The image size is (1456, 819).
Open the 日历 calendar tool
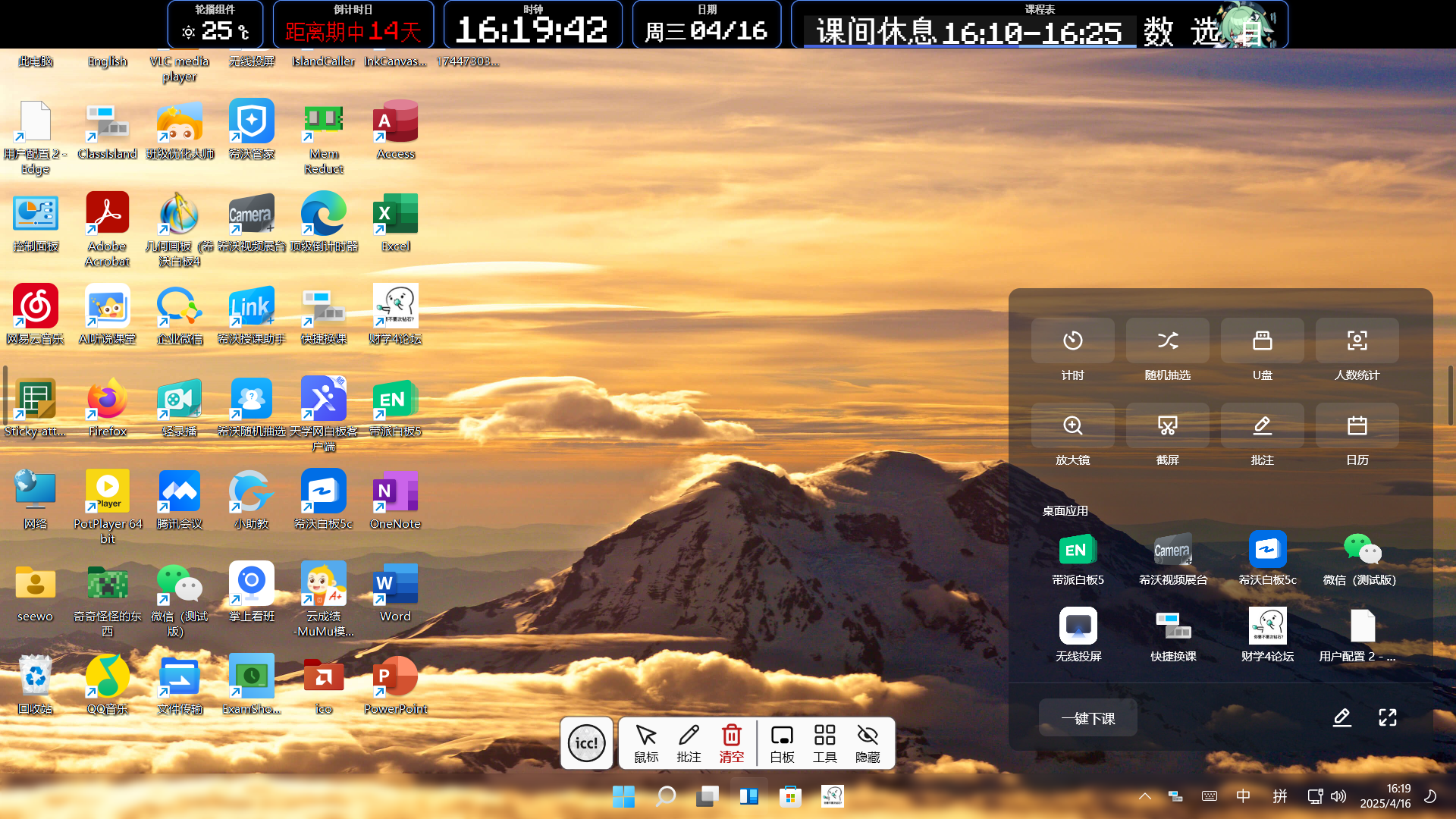click(1357, 426)
